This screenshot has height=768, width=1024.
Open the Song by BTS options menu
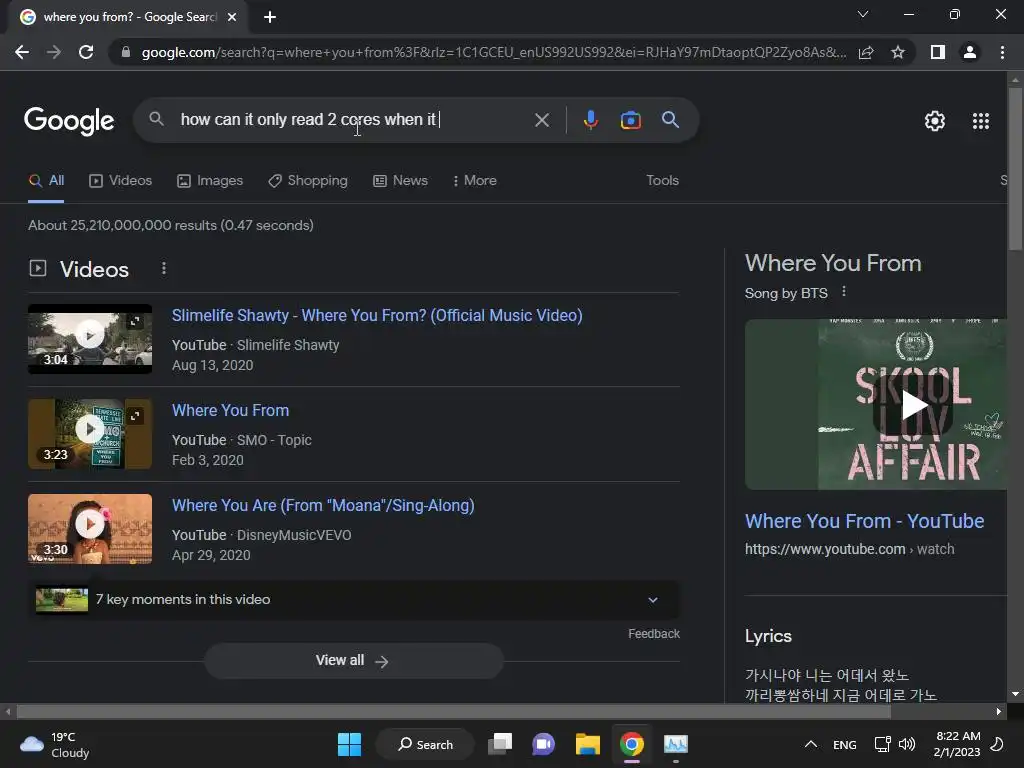tap(844, 292)
